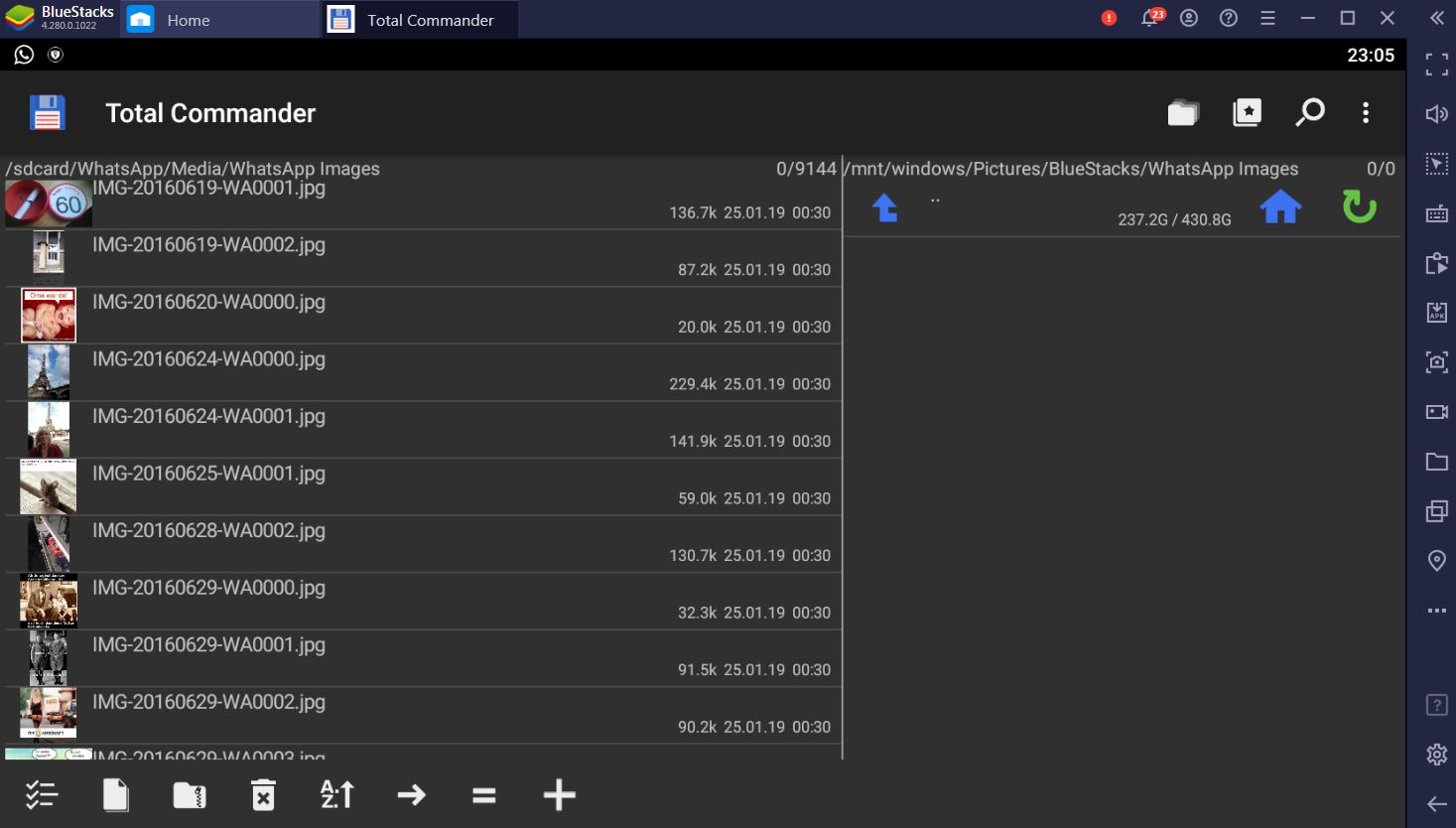
Task: Select file IMG-20160629-WA0001.jpg
Action: click(x=424, y=658)
